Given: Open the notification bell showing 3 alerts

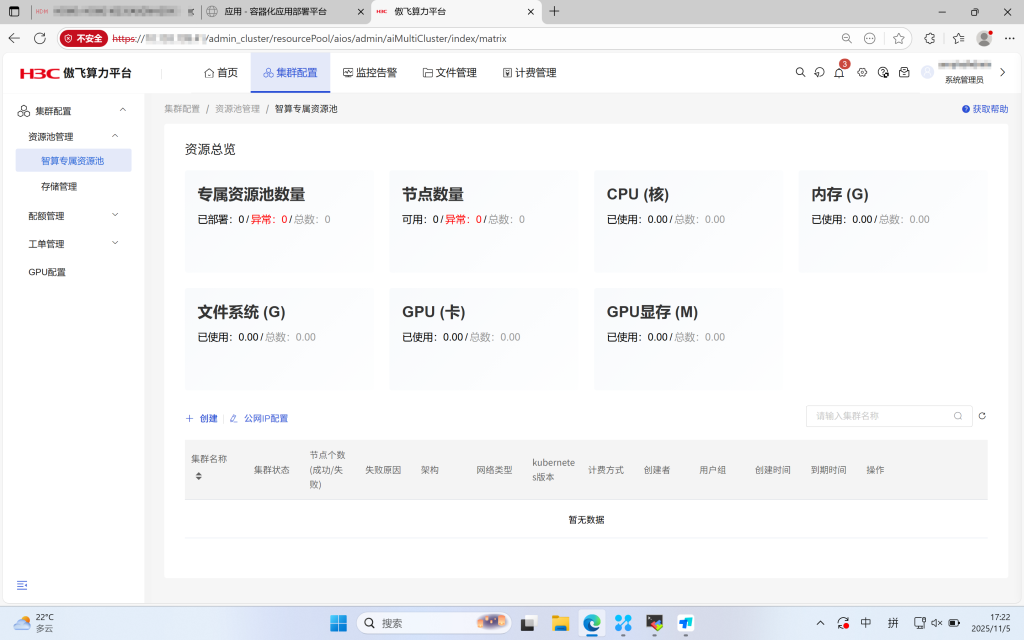Looking at the screenshot, I should 839,73.
